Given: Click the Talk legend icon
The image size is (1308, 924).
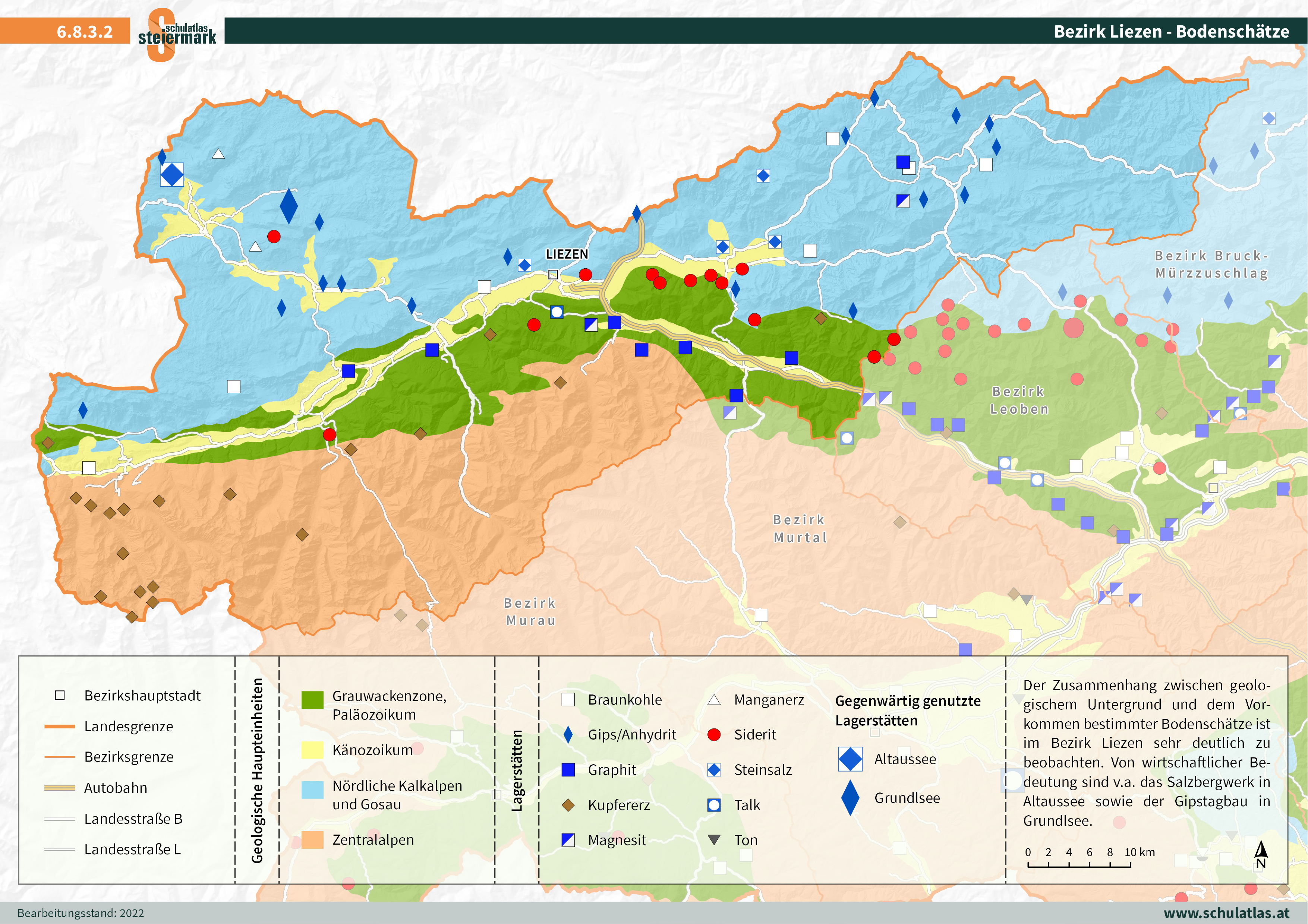Looking at the screenshot, I should point(714,805).
